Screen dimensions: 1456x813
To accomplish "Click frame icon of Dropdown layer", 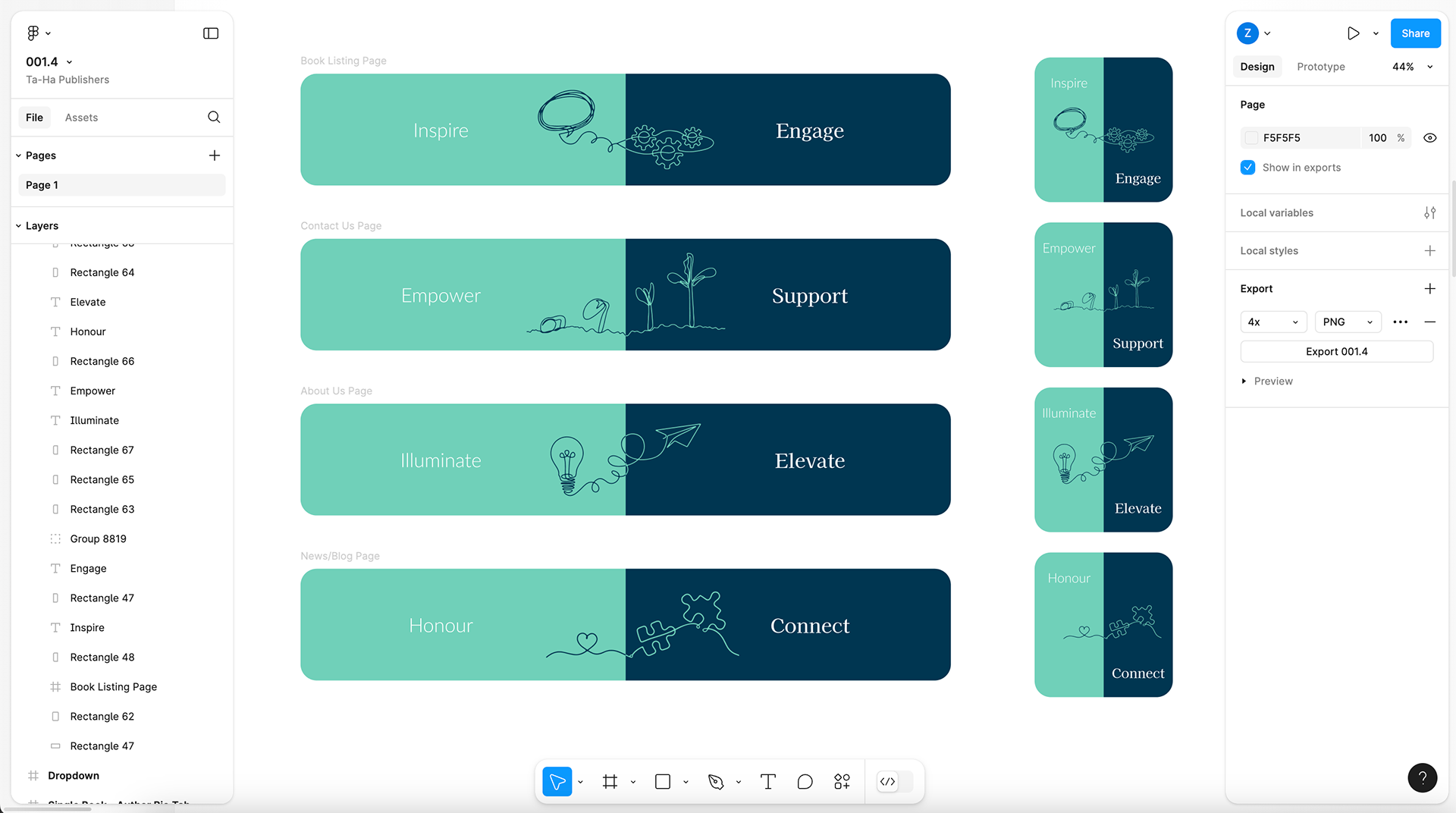I will pos(33,775).
